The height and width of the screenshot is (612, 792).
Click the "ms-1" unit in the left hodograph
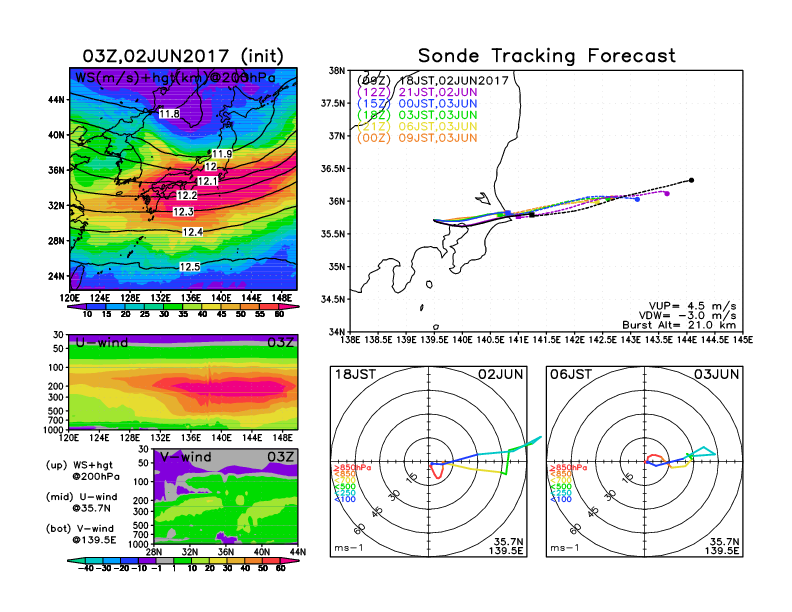point(349,548)
